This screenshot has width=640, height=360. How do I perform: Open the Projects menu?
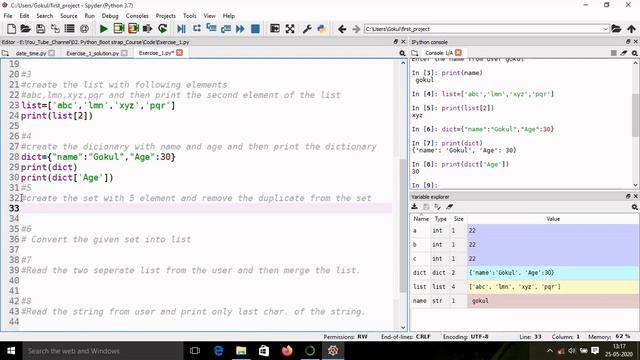166,16
